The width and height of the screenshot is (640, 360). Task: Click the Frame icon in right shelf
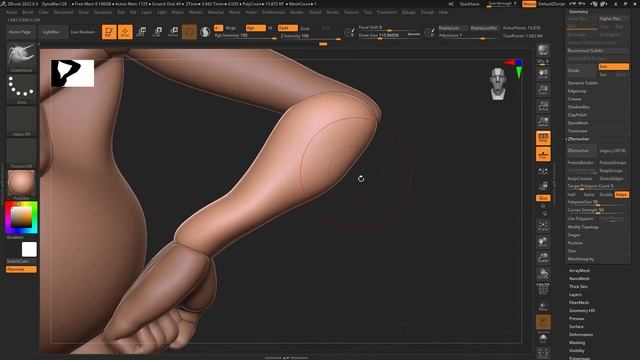(x=543, y=226)
